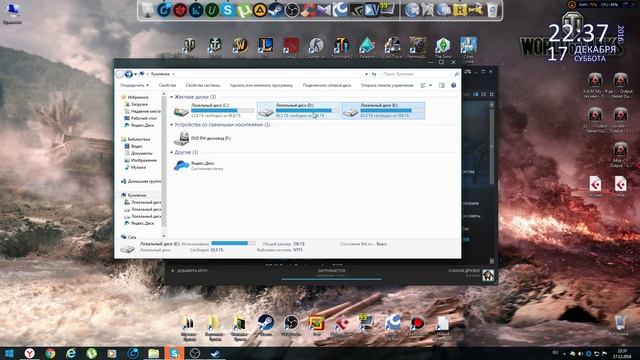Open the yellow AIMP icon in the top dock
This screenshot has width=640, height=360.
[260, 10]
